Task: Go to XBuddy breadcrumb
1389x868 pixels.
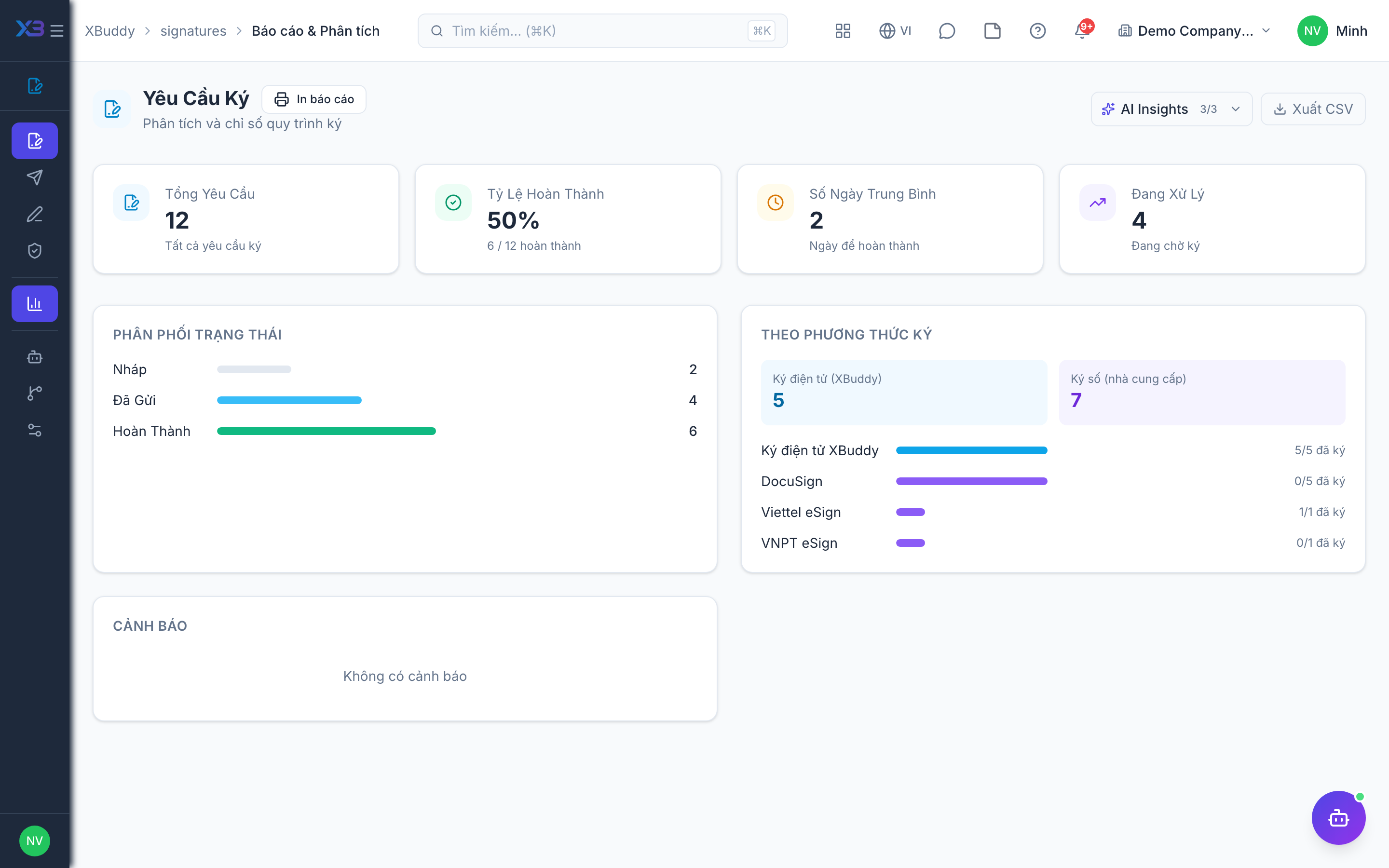Action: tap(109, 31)
